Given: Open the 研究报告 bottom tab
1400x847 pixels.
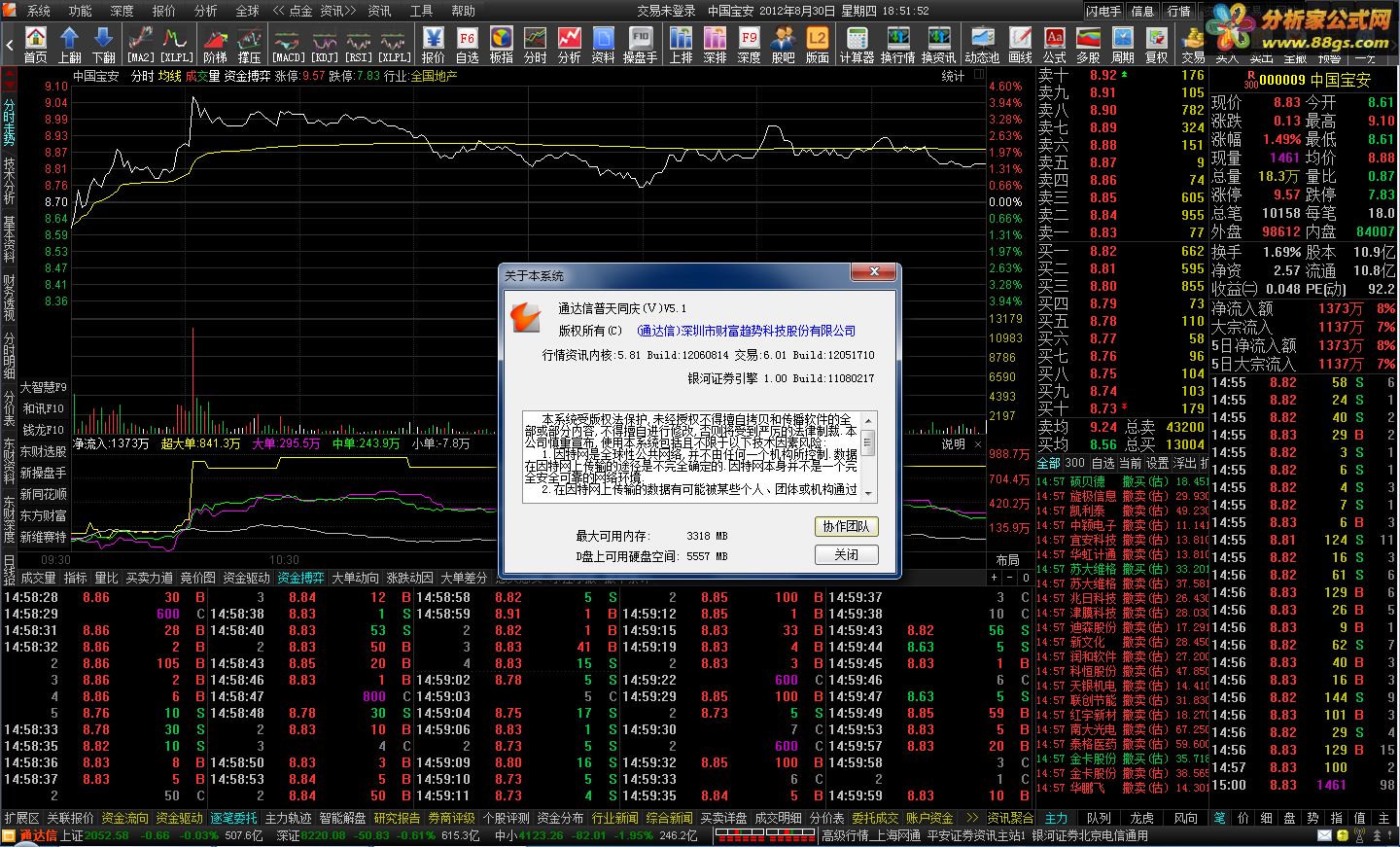Looking at the screenshot, I should click(398, 819).
